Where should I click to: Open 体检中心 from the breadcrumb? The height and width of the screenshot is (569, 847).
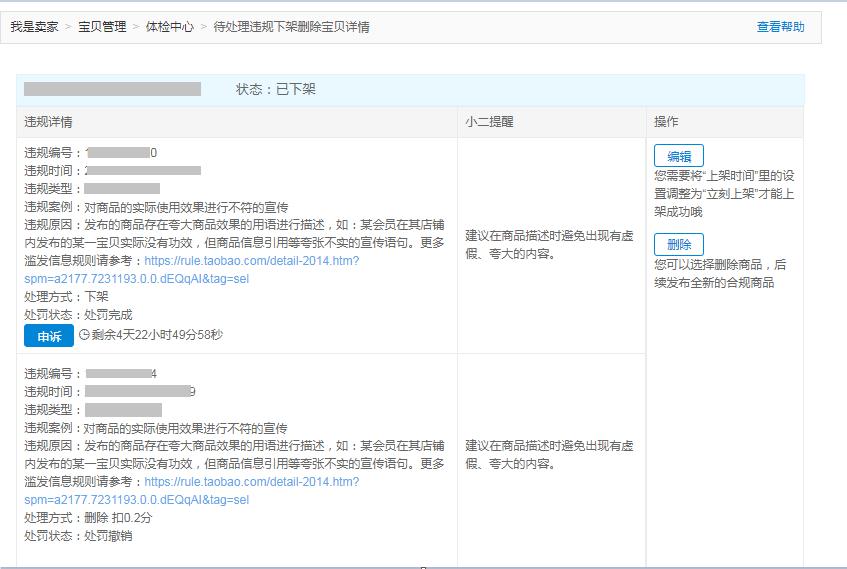click(169, 27)
